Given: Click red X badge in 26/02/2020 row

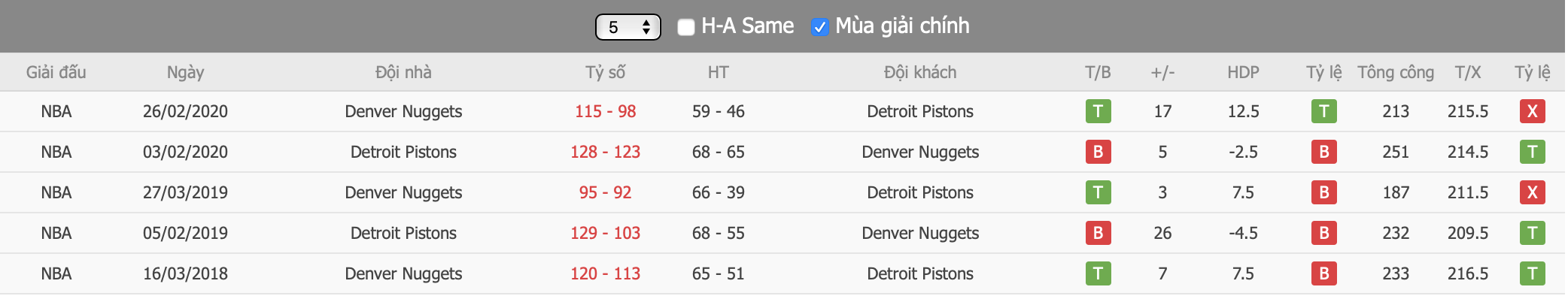Looking at the screenshot, I should tap(1532, 111).
